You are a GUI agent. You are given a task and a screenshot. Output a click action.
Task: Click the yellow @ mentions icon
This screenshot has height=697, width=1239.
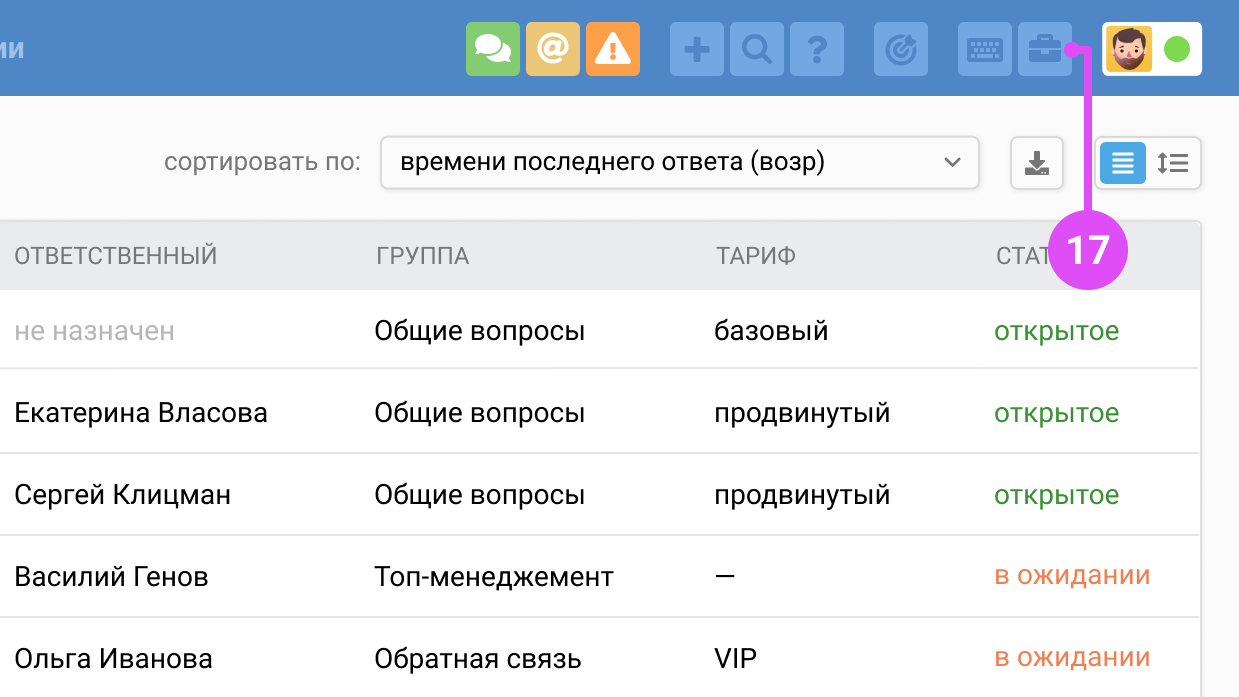pyautogui.click(x=553, y=49)
